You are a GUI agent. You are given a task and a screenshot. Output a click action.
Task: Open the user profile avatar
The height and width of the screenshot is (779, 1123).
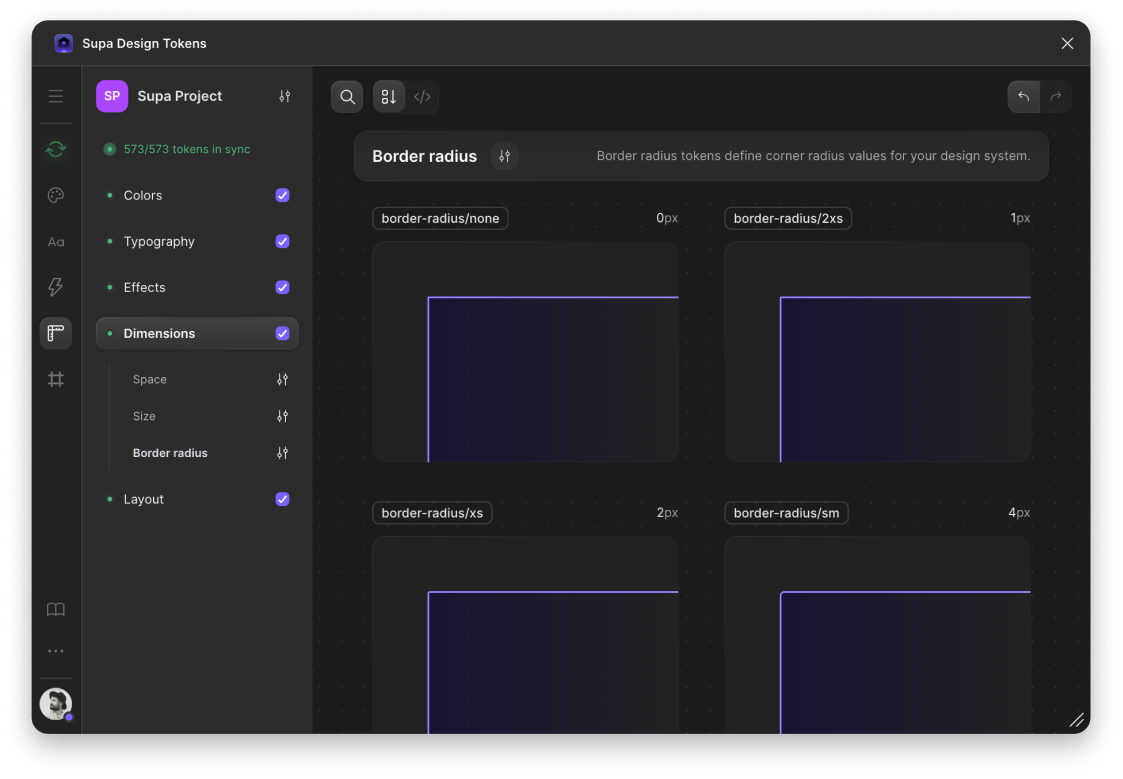click(56, 704)
